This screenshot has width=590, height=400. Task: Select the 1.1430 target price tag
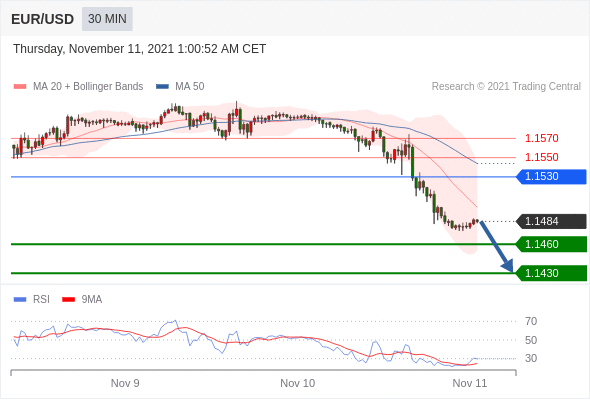tap(551, 273)
